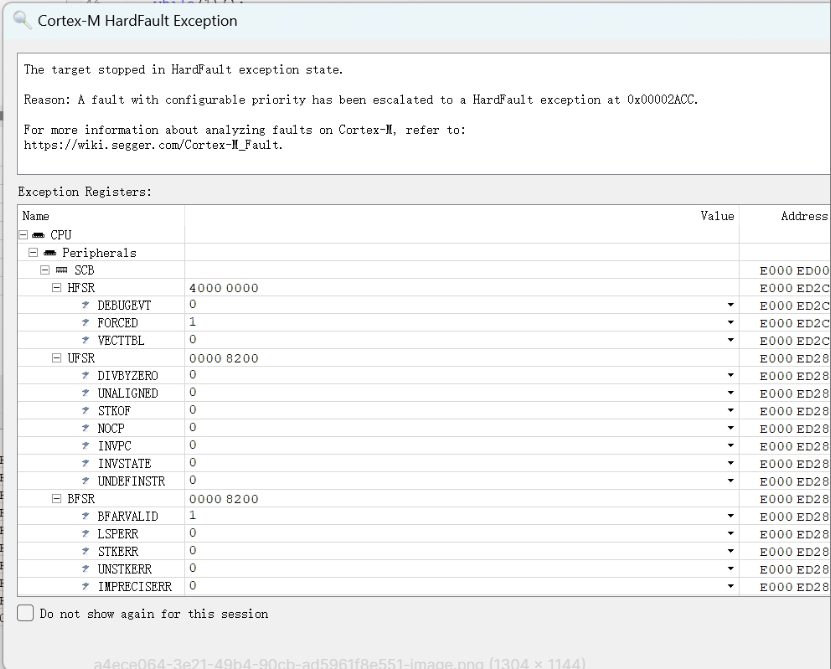
Task: Click the DEBUGEVT bitfield icon
Action: point(86,305)
